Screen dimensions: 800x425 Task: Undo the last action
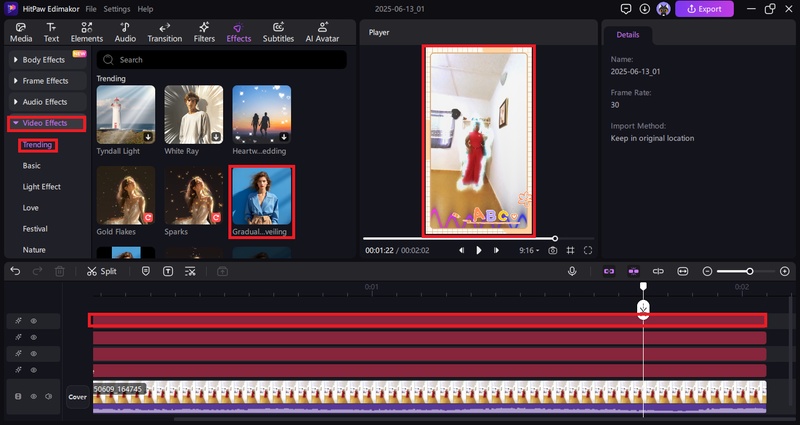click(15, 271)
